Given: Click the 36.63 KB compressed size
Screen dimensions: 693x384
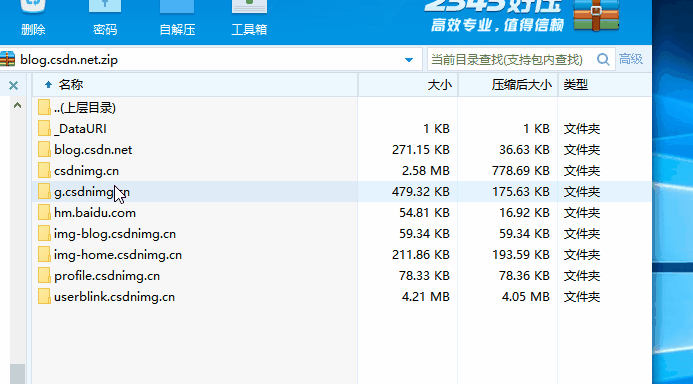Looking at the screenshot, I should pos(524,150).
